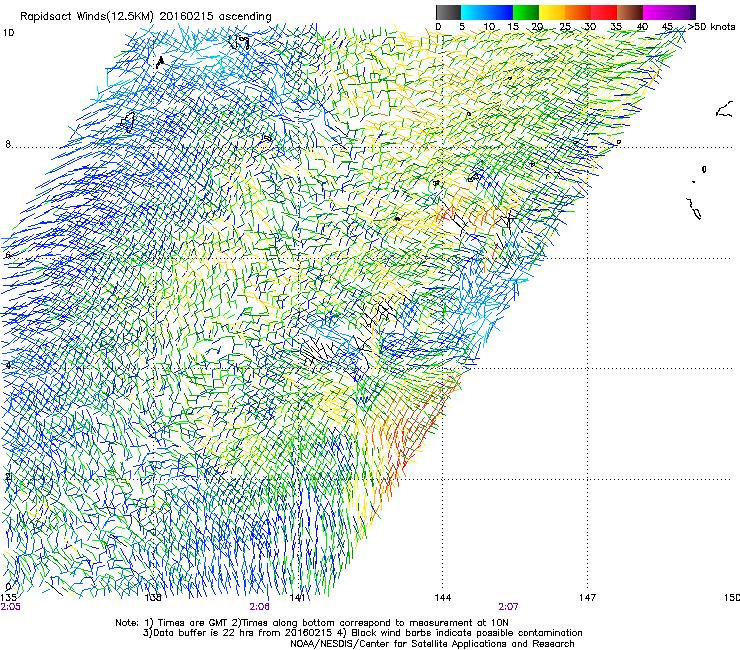Click the latitude label "8" on left axis
This screenshot has height=650, width=740.
click(8, 144)
